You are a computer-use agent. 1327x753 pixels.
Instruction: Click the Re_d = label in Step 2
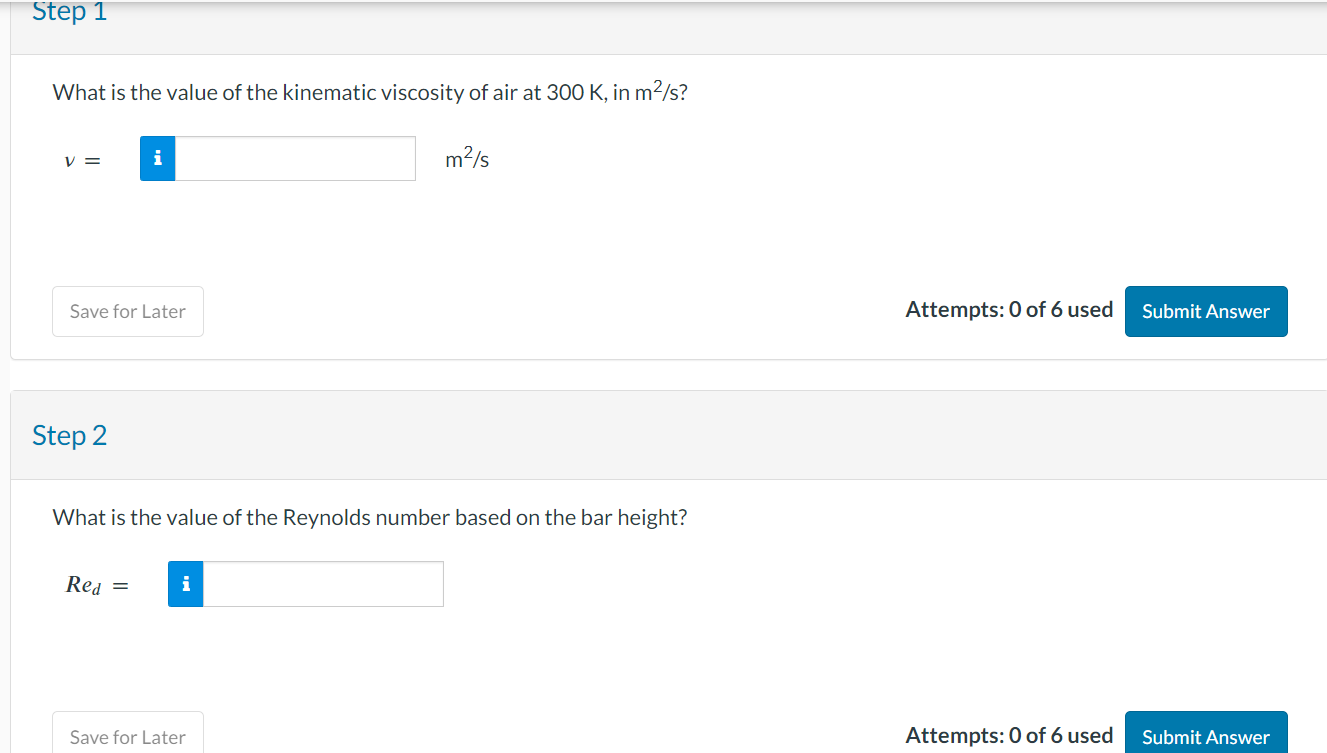[x=94, y=584]
